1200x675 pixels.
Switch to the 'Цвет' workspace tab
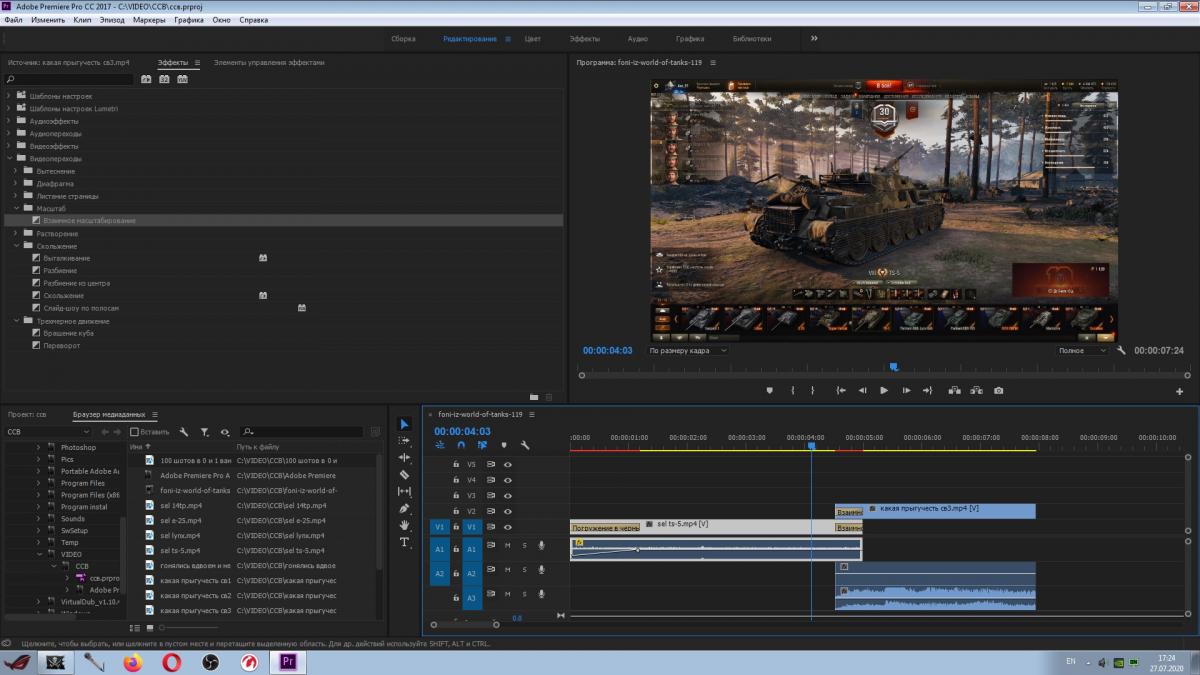(533, 39)
